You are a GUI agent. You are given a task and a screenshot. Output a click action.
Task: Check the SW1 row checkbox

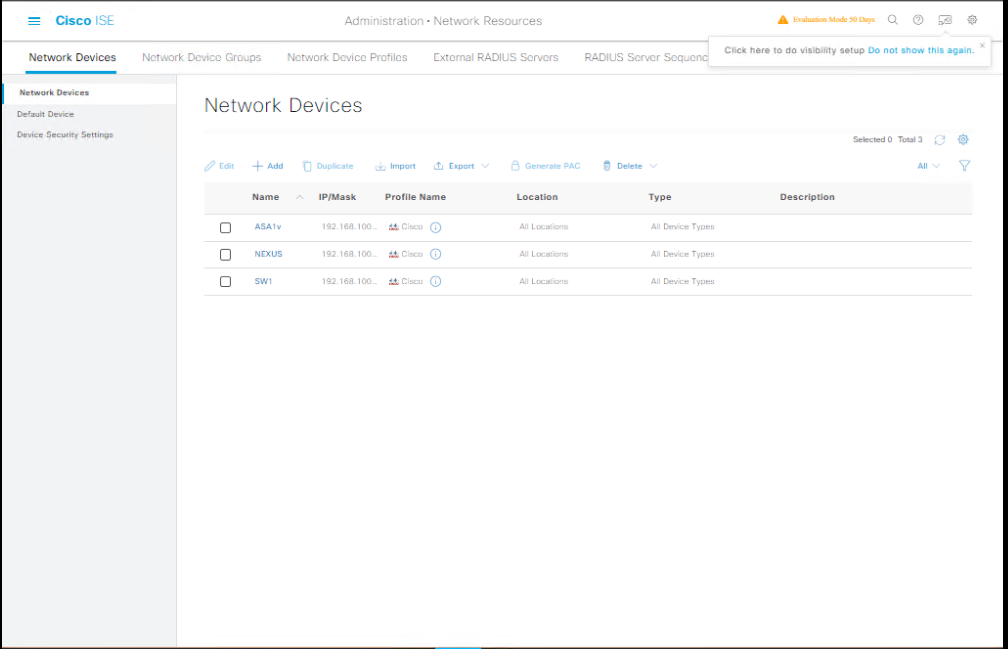[225, 281]
